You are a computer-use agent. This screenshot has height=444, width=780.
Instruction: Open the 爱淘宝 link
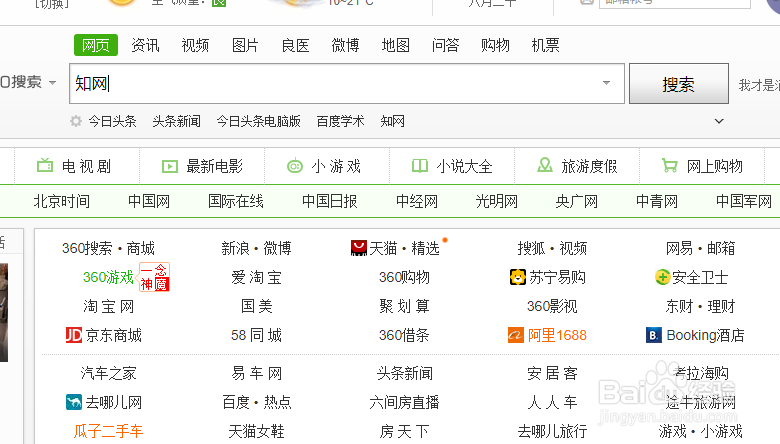(256, 277)
